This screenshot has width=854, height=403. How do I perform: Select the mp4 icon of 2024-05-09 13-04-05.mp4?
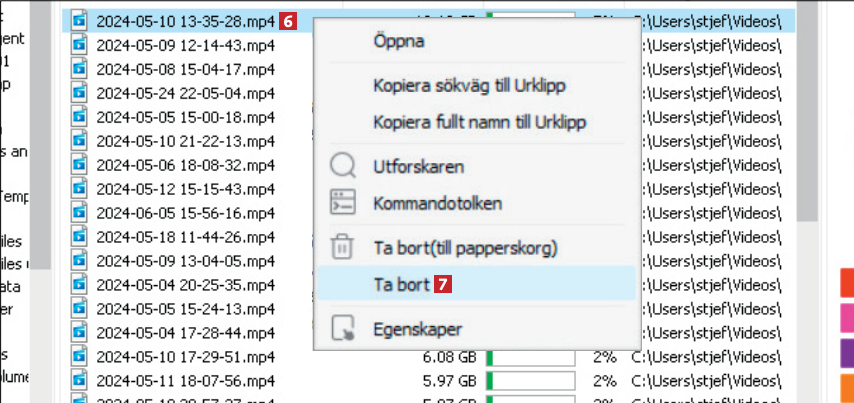tap(80, 260)
